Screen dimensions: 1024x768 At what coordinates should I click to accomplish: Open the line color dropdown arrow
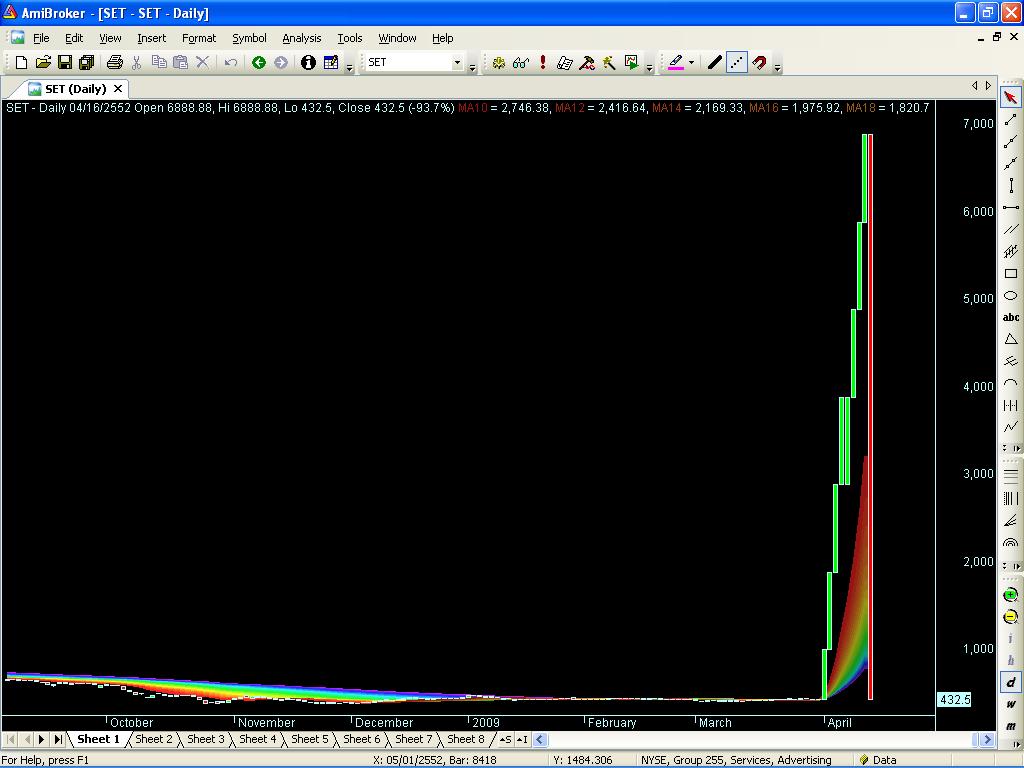coord(691,63)
